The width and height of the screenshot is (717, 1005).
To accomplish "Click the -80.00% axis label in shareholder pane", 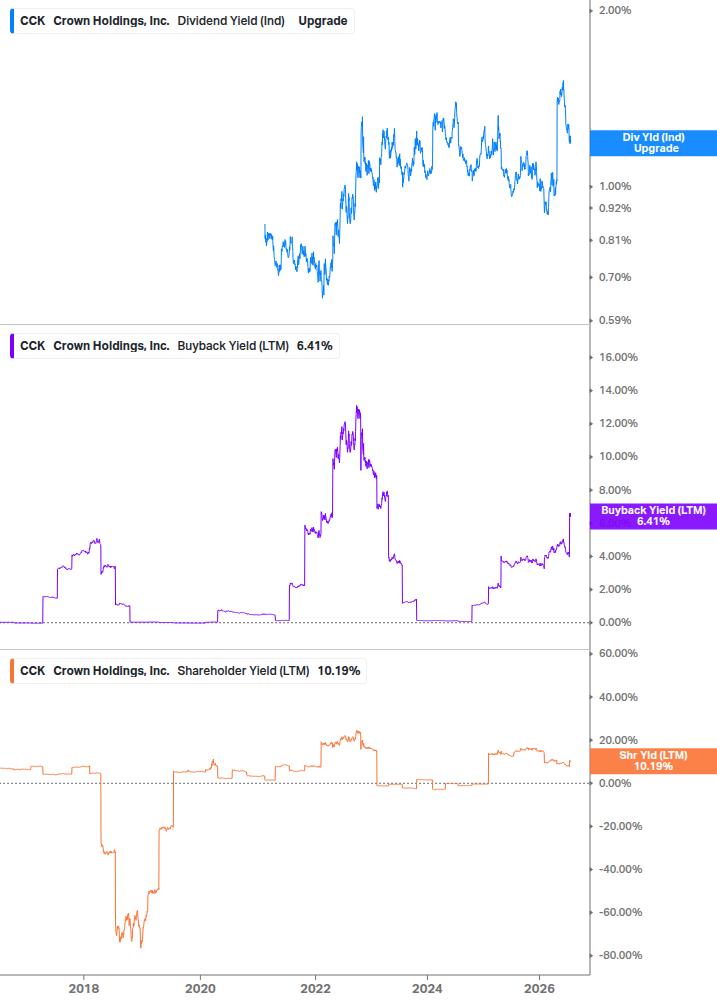I will click(620, 956).
